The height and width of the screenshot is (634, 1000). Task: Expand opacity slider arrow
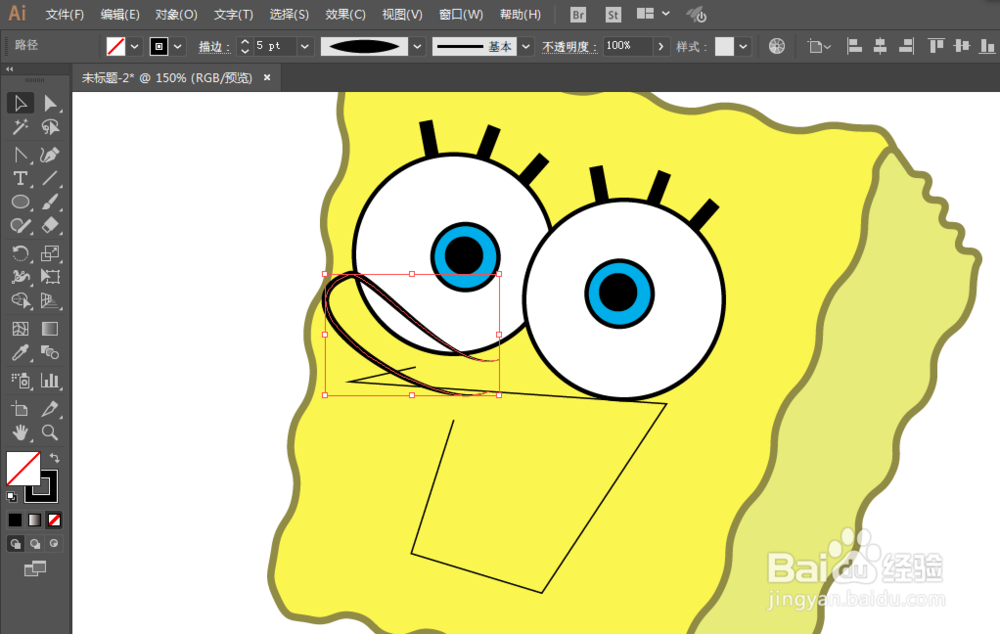(661, 47)
